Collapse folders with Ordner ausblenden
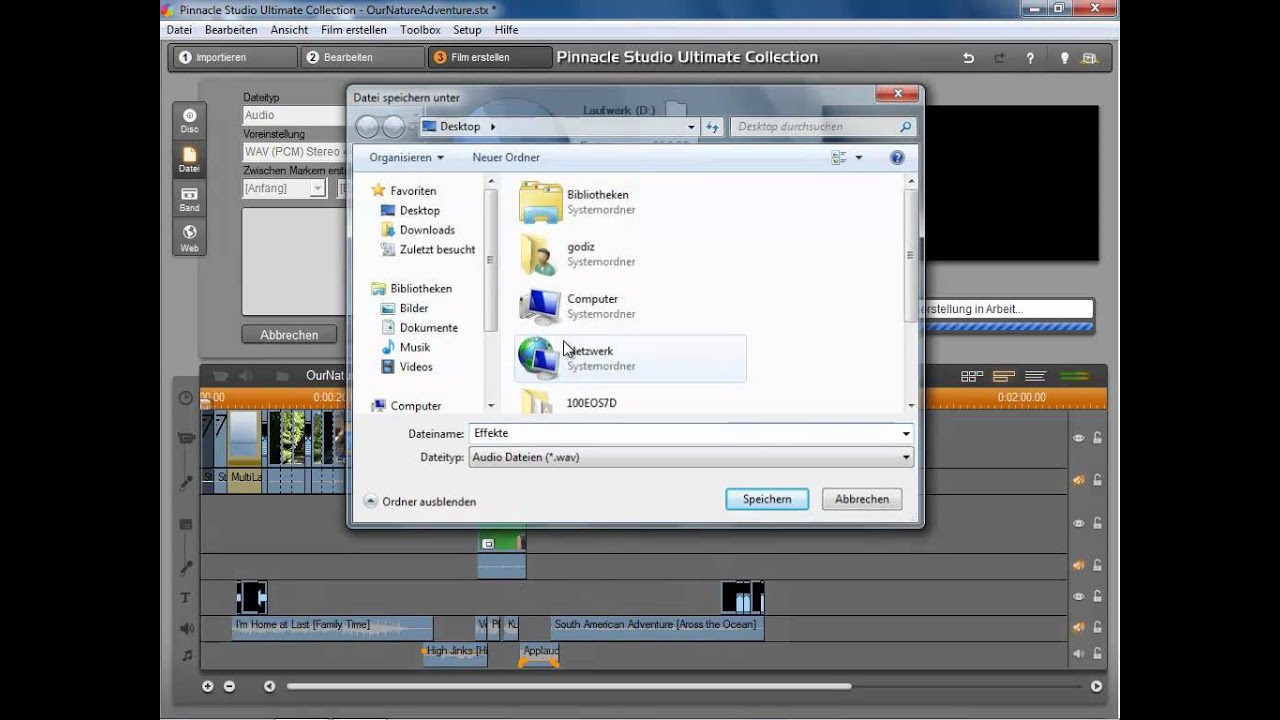 coord(420,502)
